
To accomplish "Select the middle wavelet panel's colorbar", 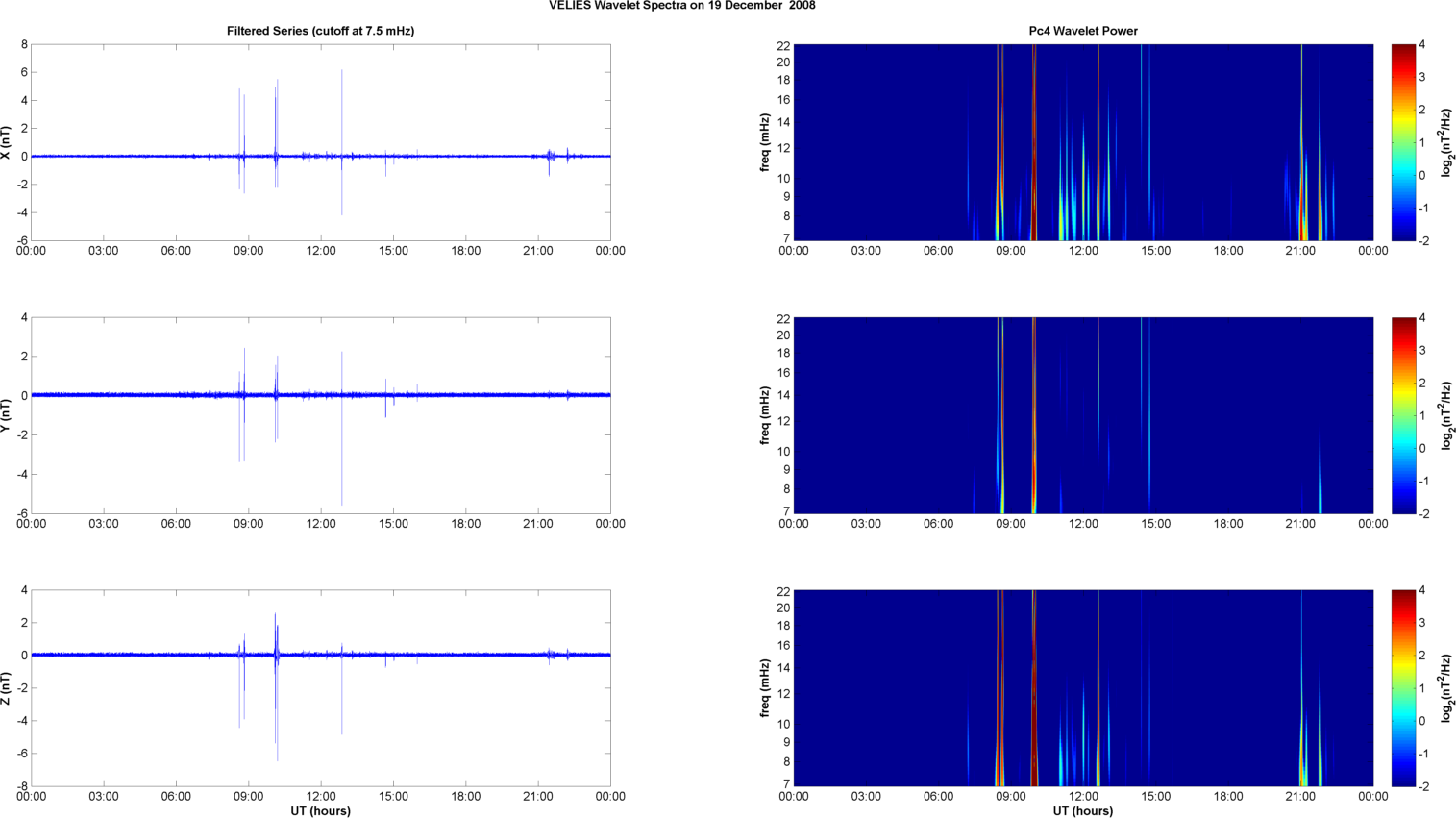I will click(1403, 415).
